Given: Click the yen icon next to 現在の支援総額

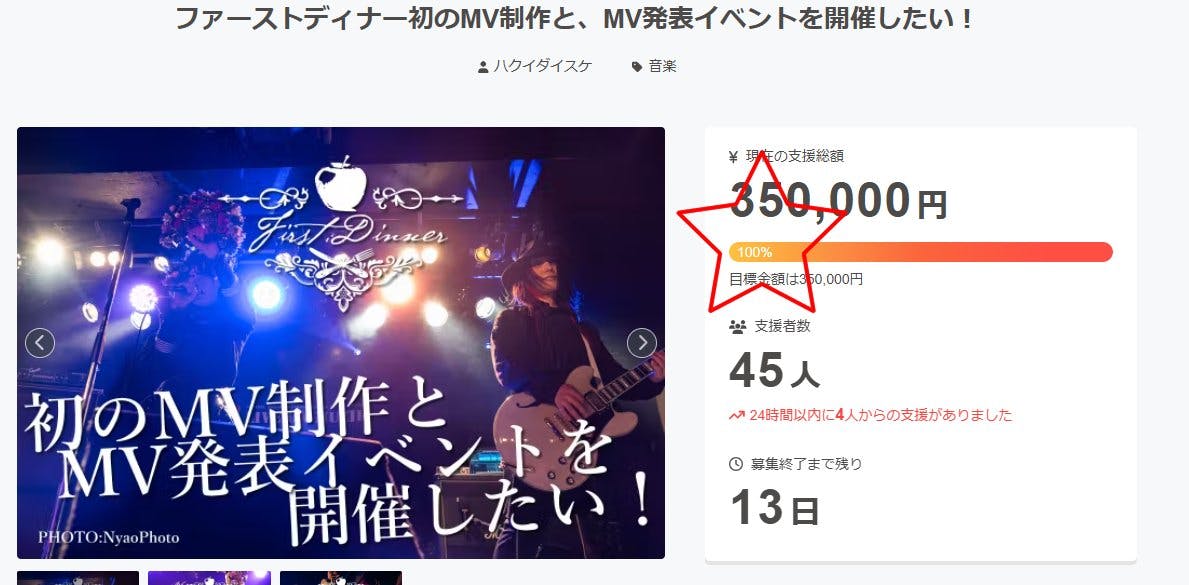Looking at the screenshot, I should point(733,157).
